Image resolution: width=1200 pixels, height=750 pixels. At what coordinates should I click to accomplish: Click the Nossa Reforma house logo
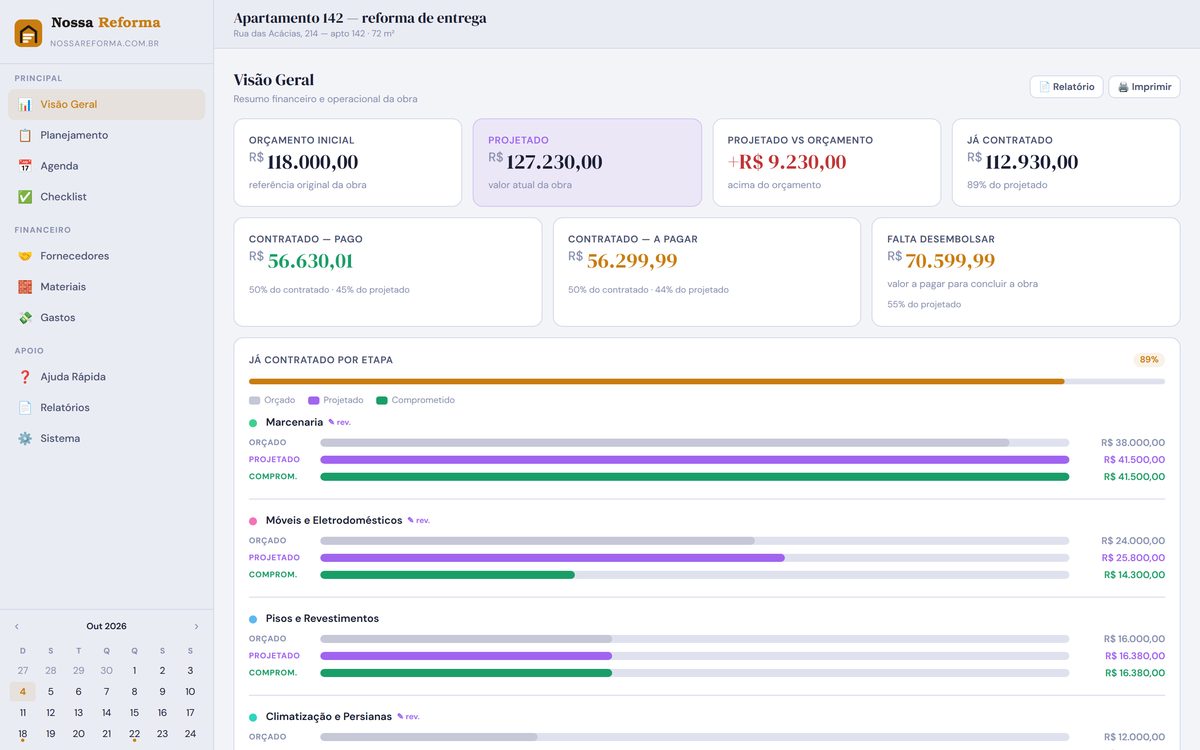click(28, 33)
